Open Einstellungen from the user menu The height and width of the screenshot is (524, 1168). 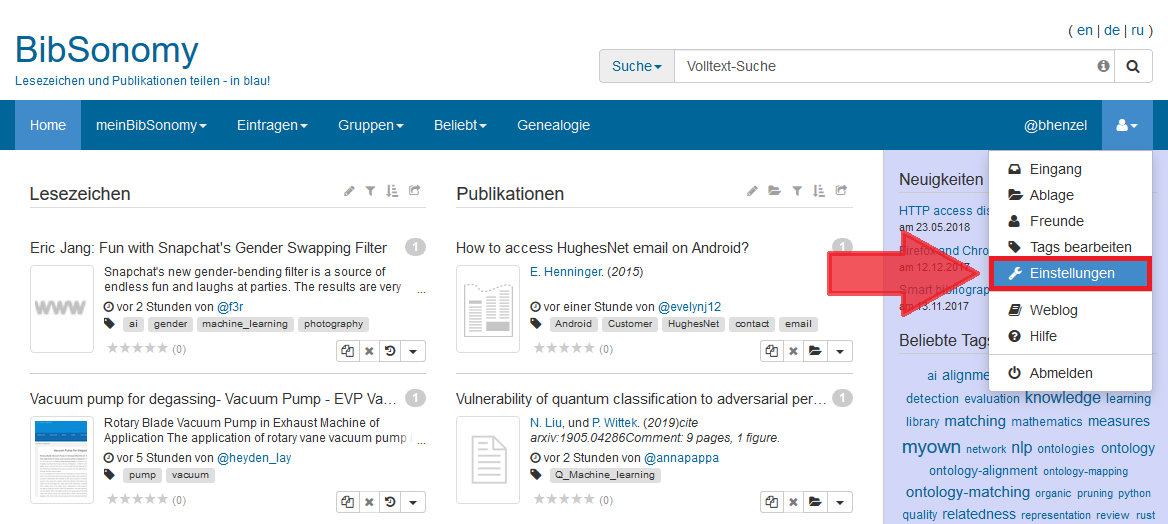(1070, 274)
